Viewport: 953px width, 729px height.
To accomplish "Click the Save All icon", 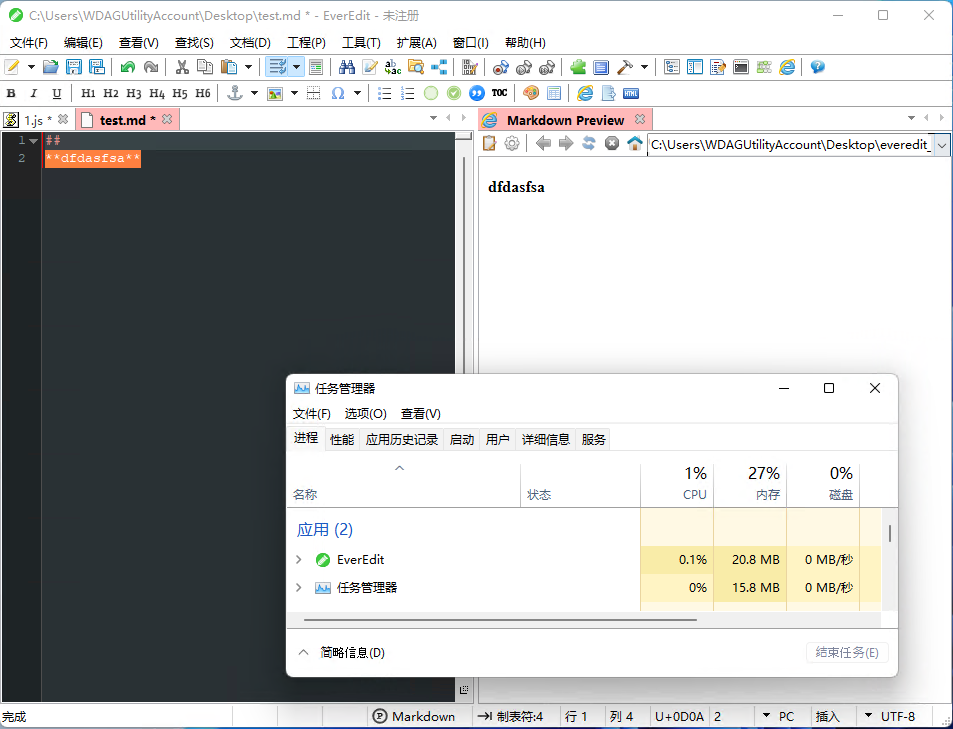I will click(97, 67).
